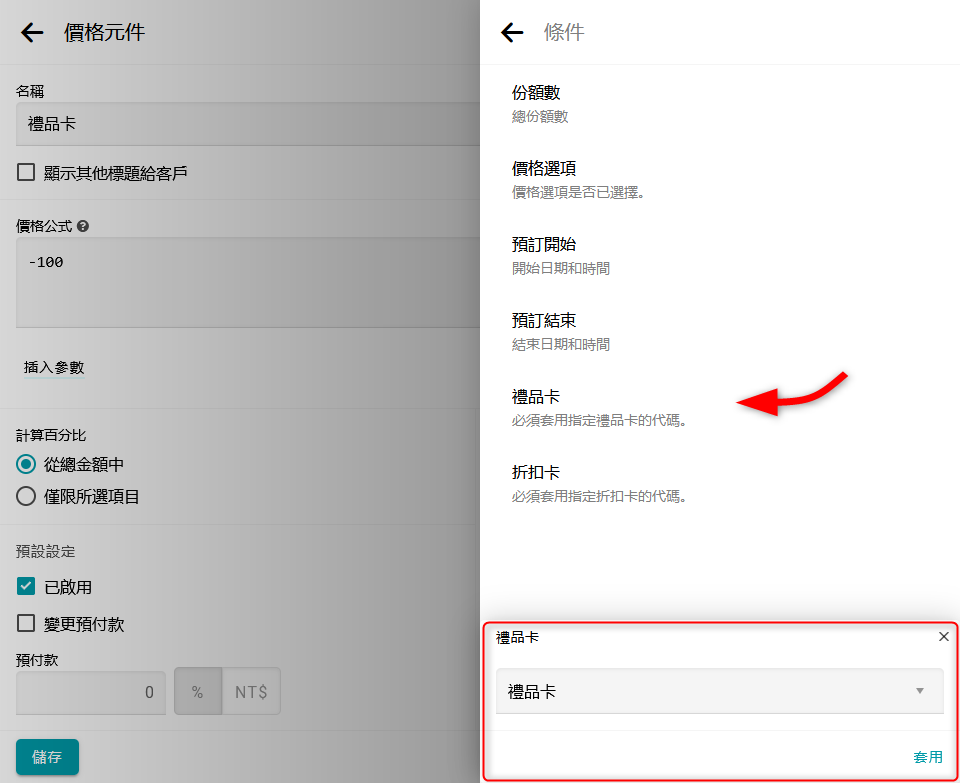Toggle 顯示其他標題給客戶 checkbox
This screenshot has width=960, height=783.
pyautogui.click(x=26, y=173)
